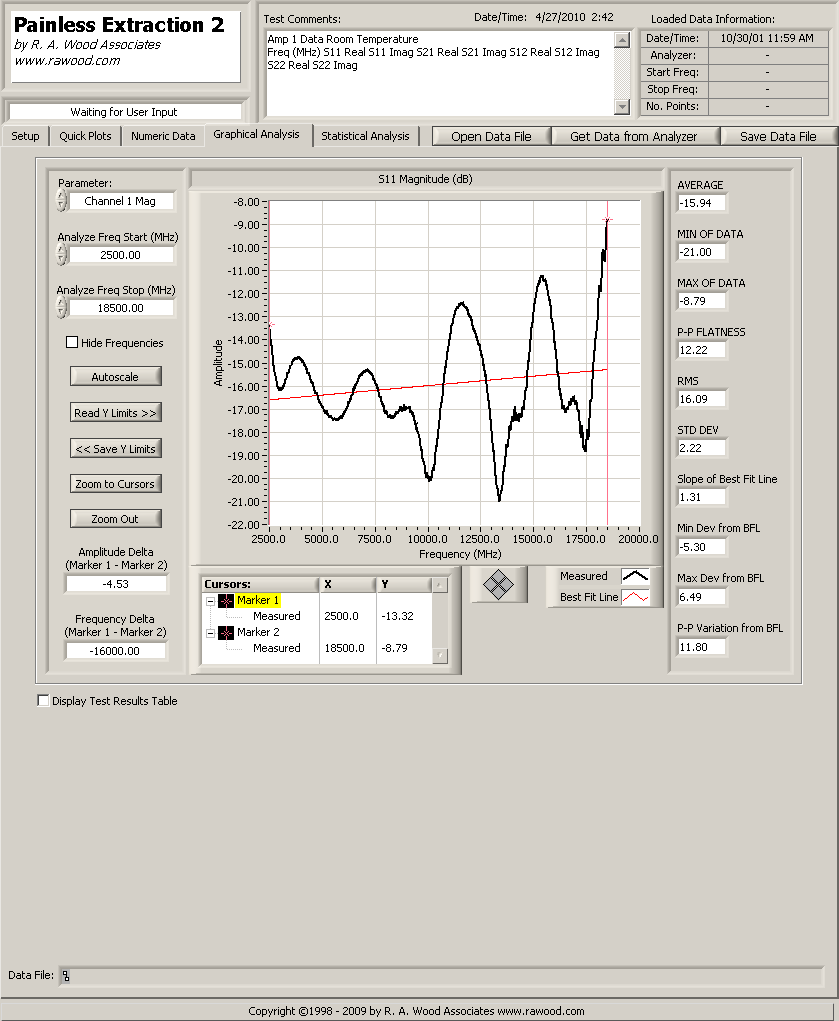This screenshot has height=1021, width=839.
Task: Check Display Test Results Table
Action: [43, 701]
